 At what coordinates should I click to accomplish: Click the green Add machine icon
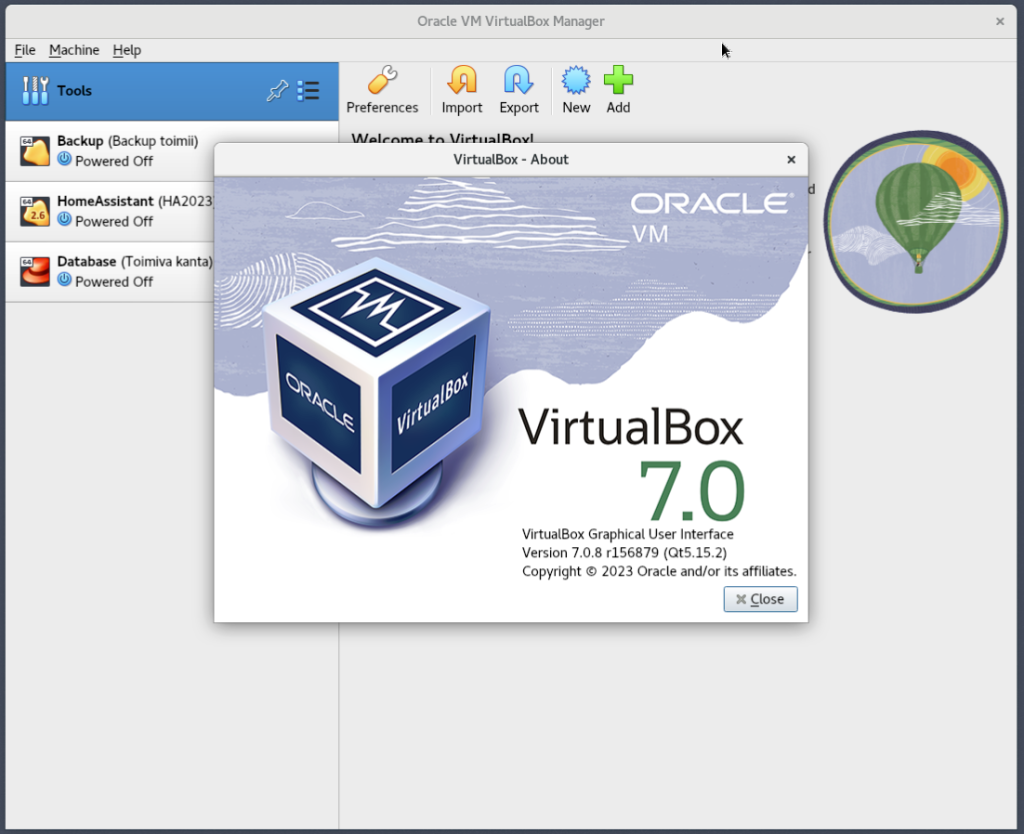point(618,90)
